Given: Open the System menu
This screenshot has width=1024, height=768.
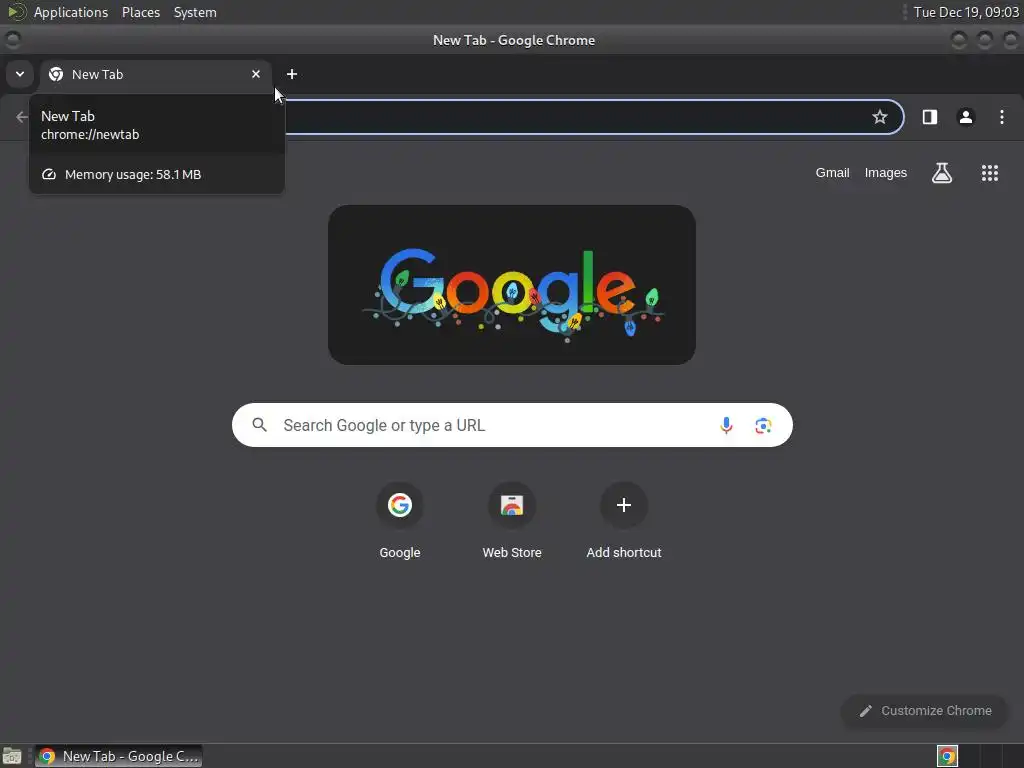Looking at the screenshot, I should click(x=195, y=12).
